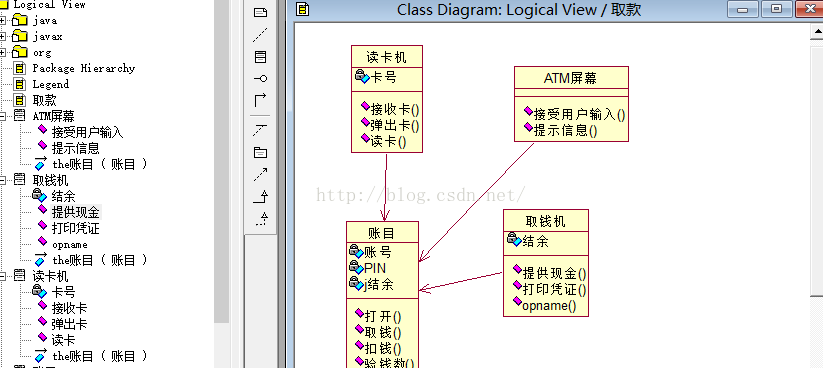This screenshot has width=823, height=368.
Task: Select 读卡 operation in the tree
Action: click(64, 340)
